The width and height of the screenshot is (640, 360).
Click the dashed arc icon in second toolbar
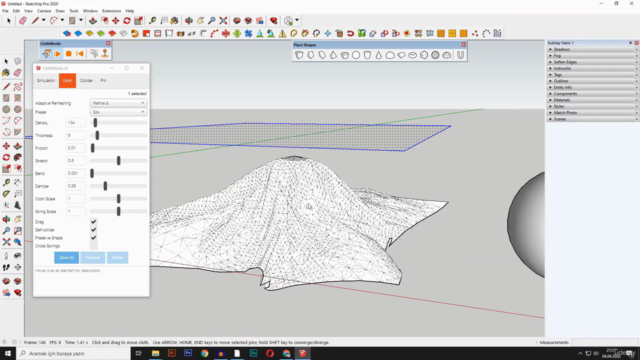(x=486, y=33)
